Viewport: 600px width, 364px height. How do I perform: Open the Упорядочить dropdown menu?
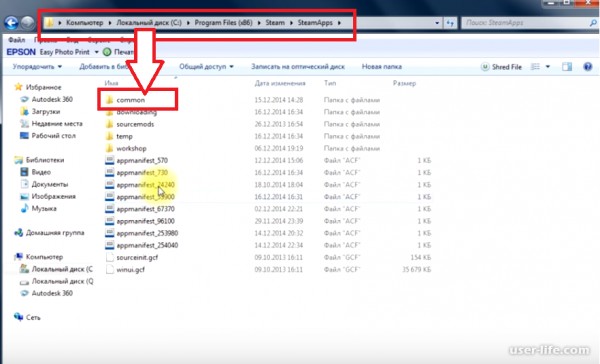pyautogui.click(x=37, y=67)
